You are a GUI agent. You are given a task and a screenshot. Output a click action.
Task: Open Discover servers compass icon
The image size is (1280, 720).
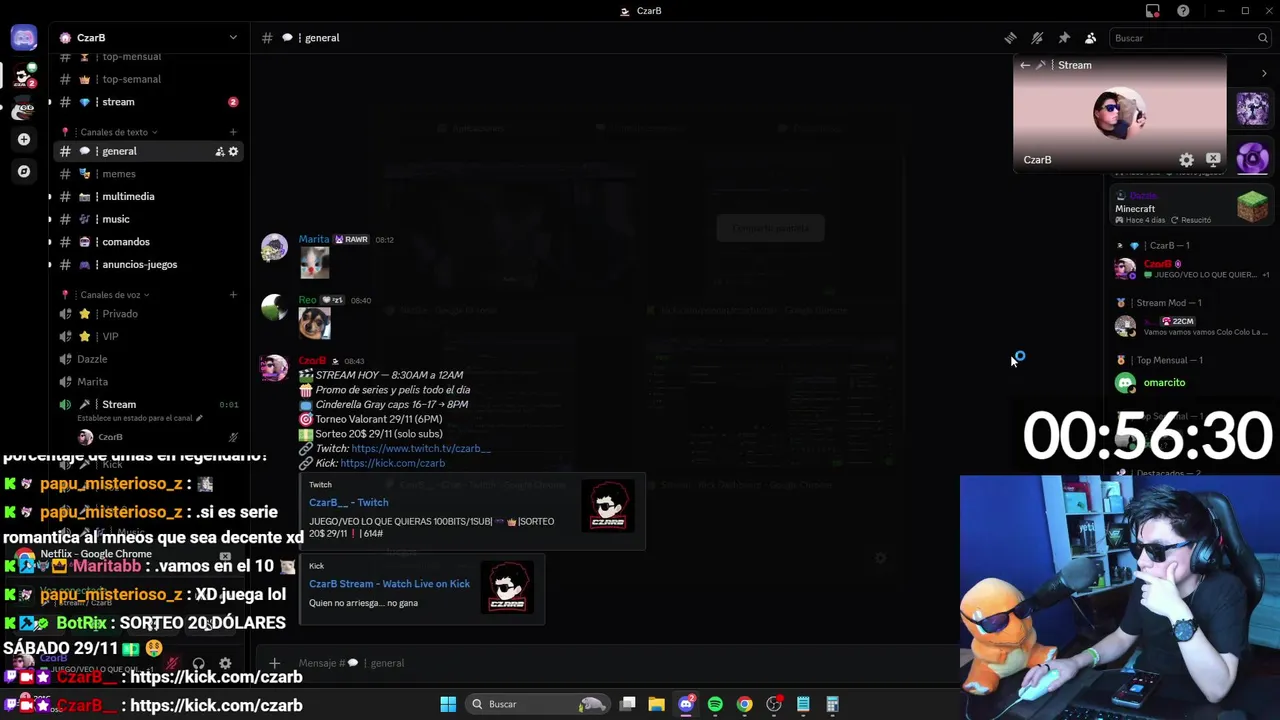pos(24,171)
